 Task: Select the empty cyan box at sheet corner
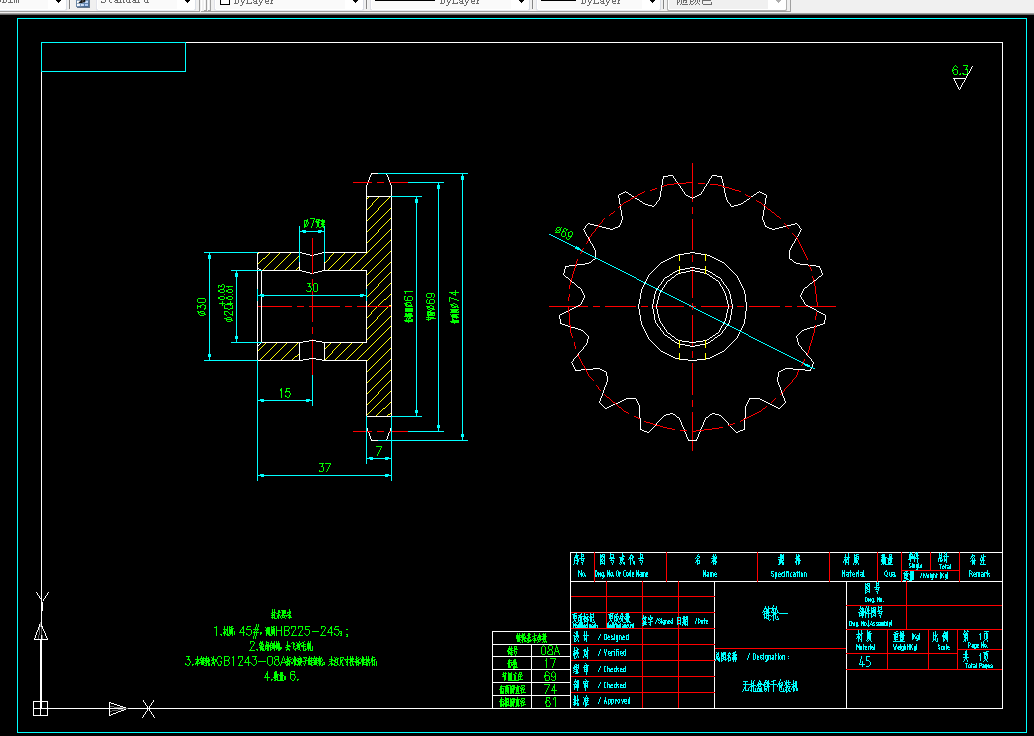113,57
